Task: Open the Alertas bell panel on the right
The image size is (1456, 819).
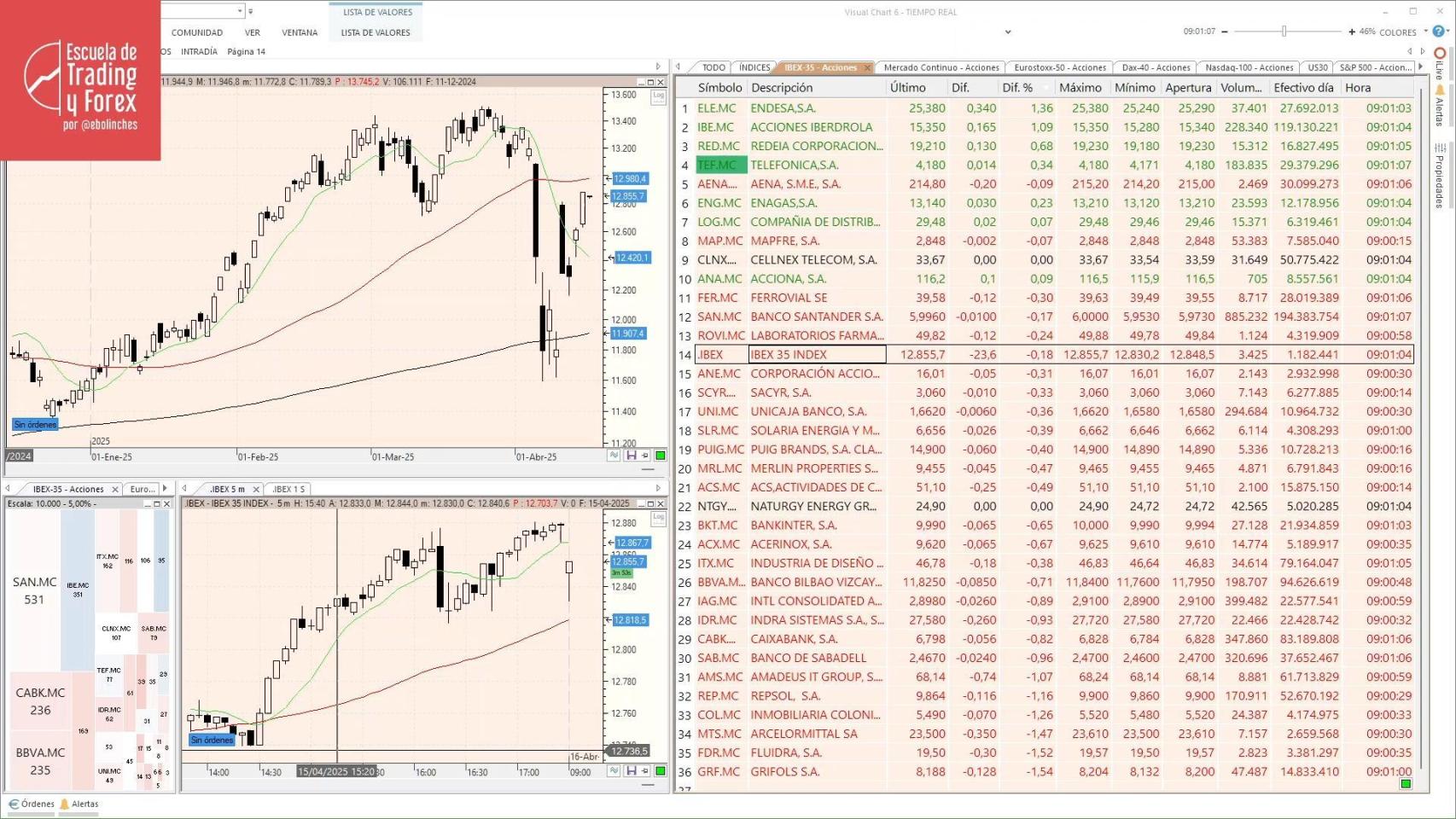Action: (1439, 104)
